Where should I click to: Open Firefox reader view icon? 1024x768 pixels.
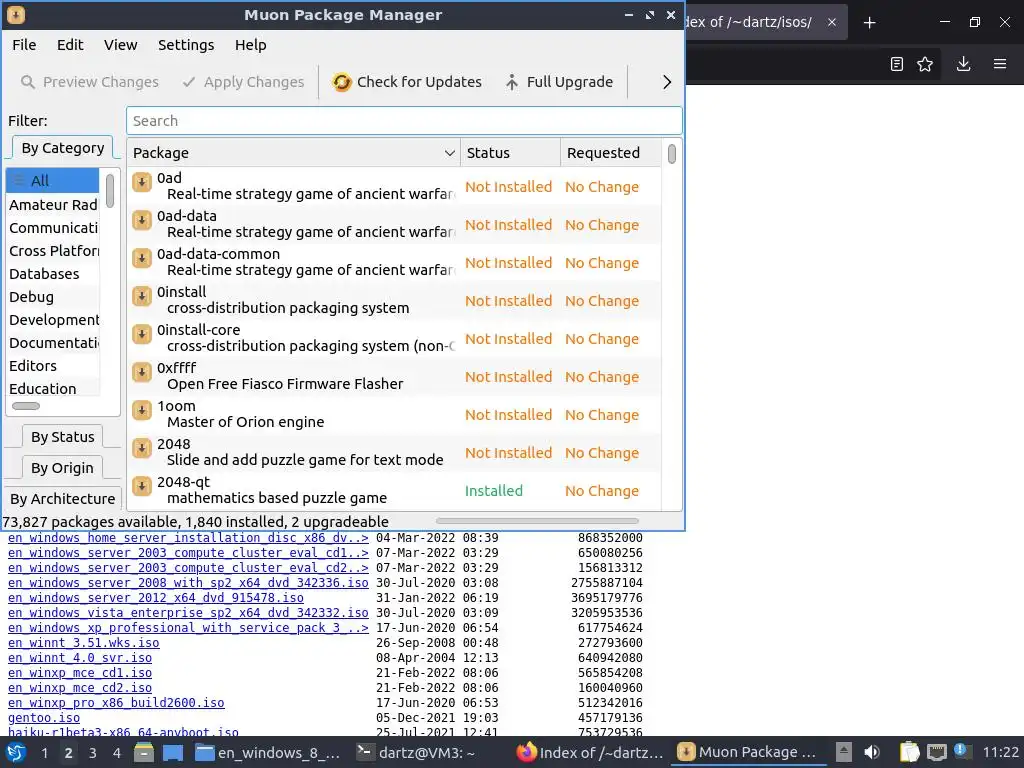tap(897, 64)
